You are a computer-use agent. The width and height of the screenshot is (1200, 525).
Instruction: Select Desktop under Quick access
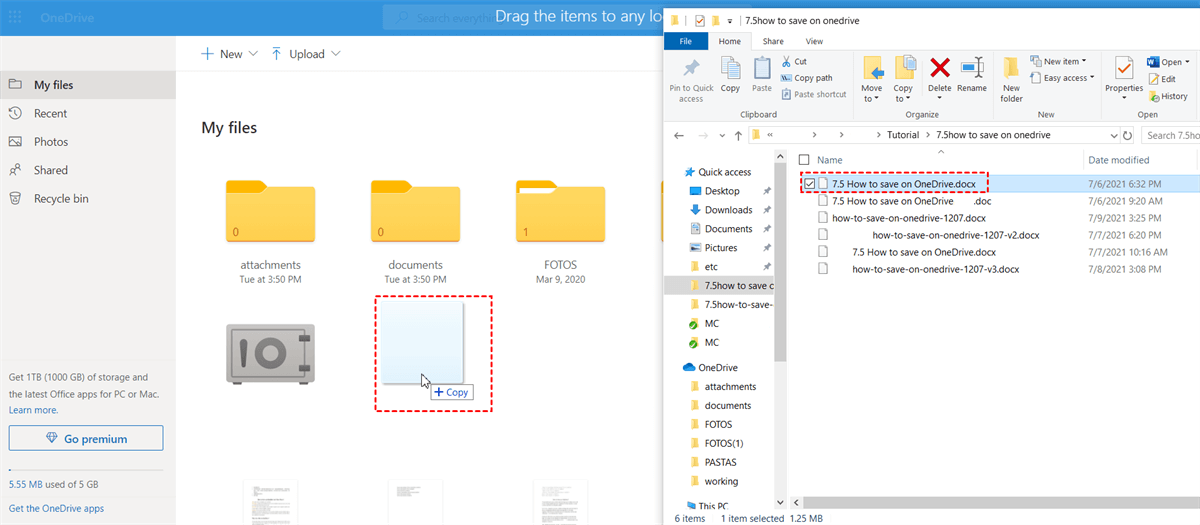point(722,191)
